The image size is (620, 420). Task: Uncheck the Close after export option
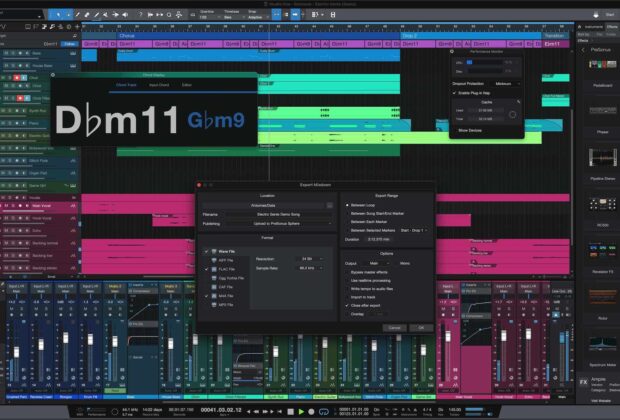click(x=348, y=304)
